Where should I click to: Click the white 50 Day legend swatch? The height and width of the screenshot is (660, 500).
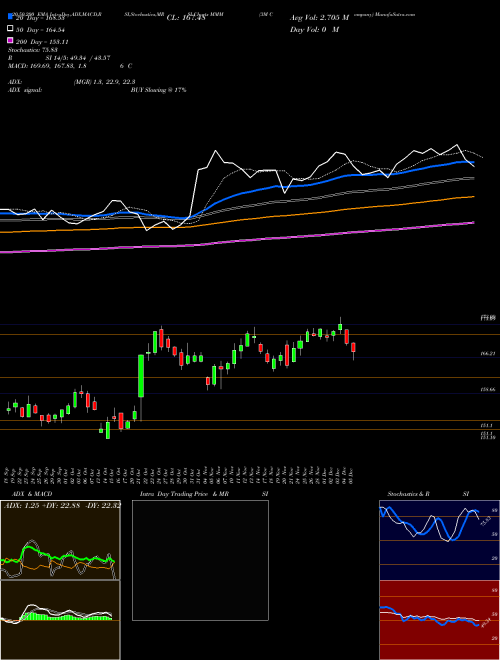(x=10, y=29)
